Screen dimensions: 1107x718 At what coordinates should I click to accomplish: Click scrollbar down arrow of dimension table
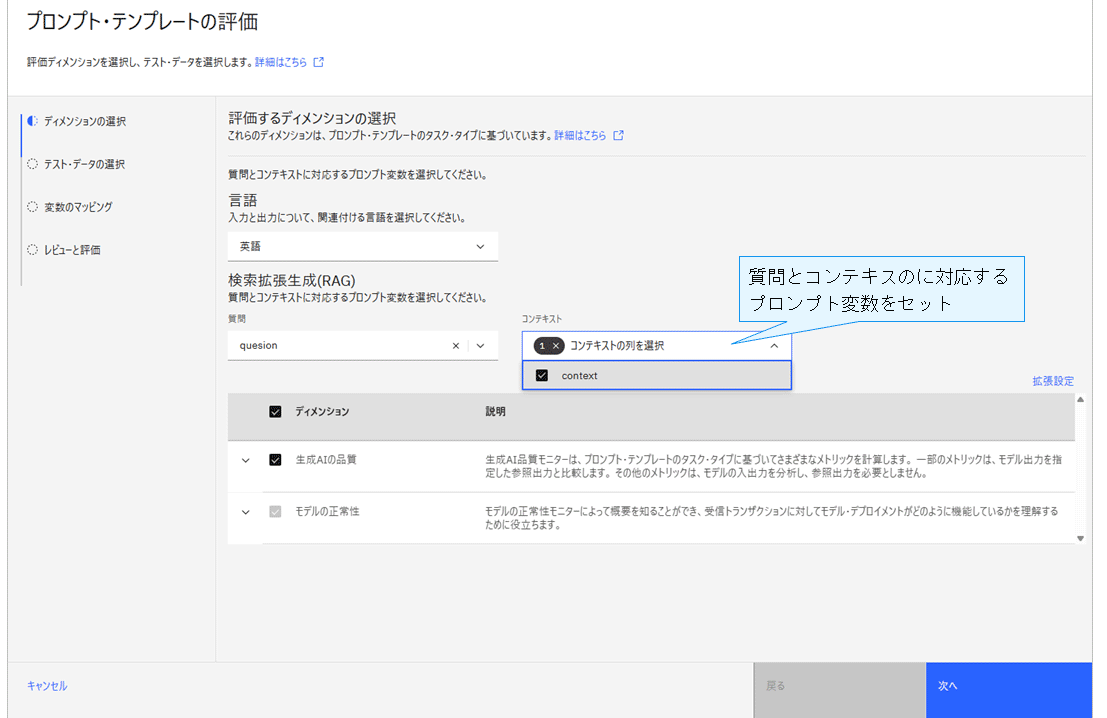pyautogui.click(x=1080, y=538)
